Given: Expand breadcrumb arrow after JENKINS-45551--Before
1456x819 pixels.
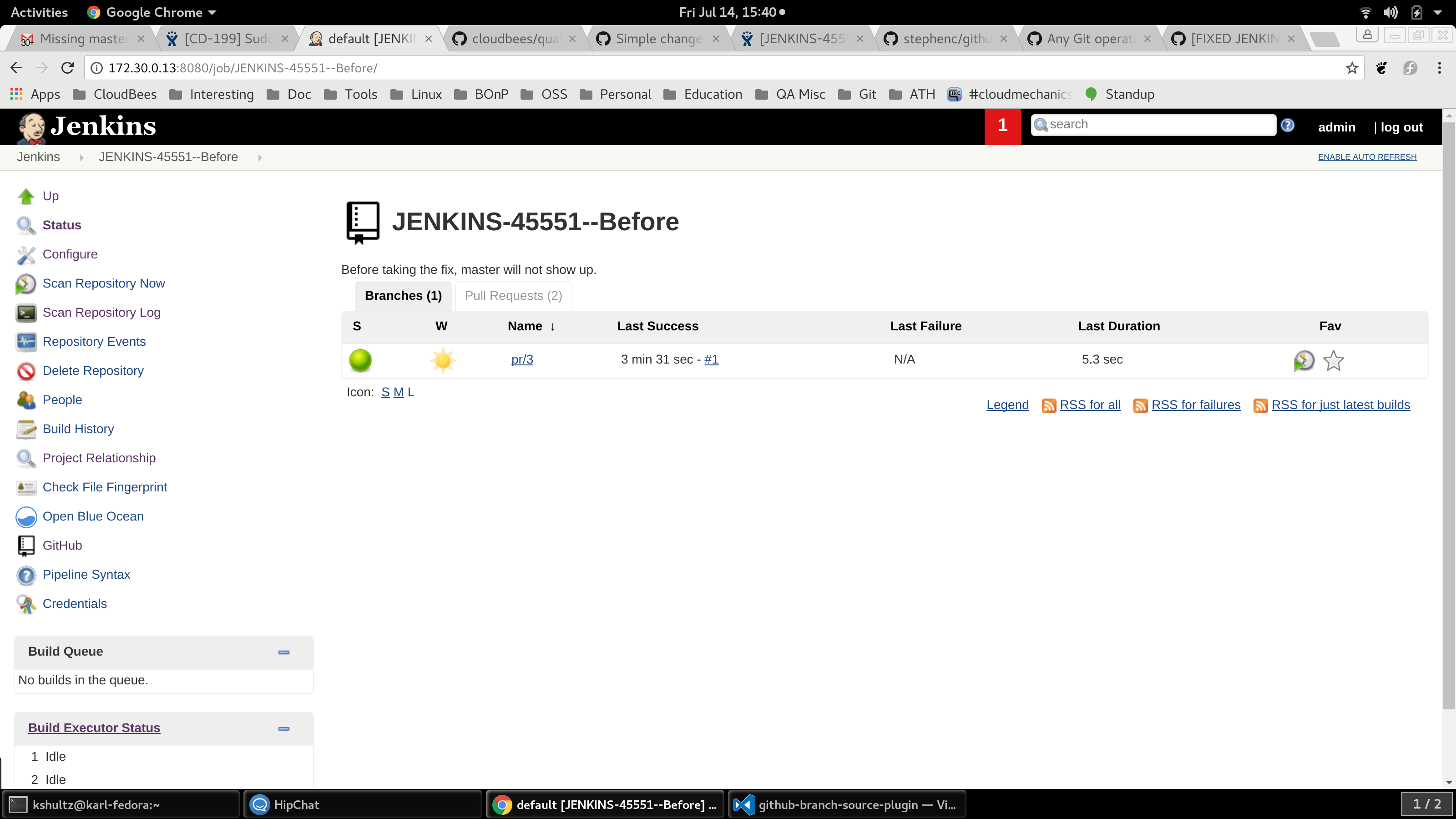Looking at the screenshot, I should pyautogui.click(x=260, y=158).
